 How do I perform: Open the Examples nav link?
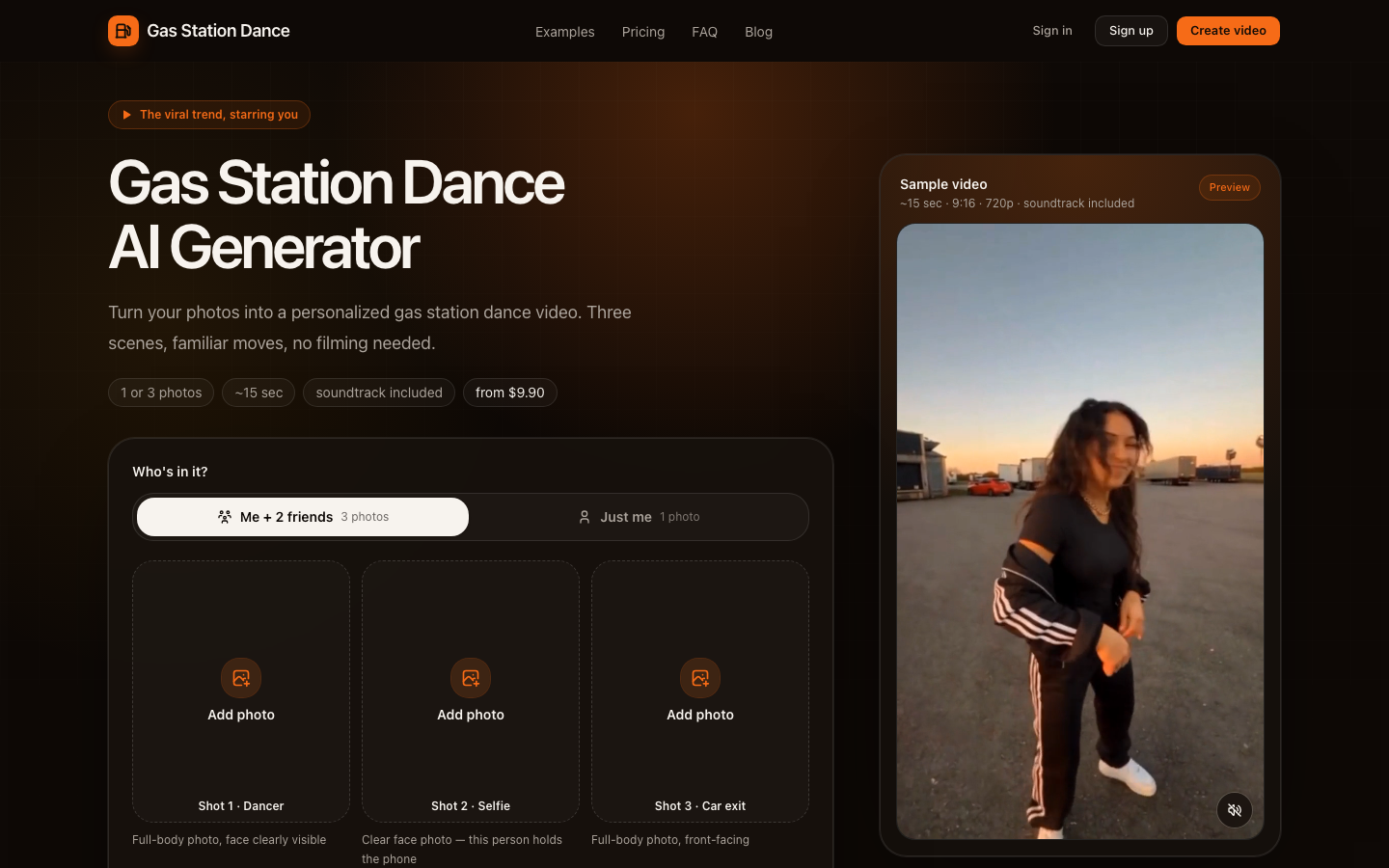tap(565, 32)
